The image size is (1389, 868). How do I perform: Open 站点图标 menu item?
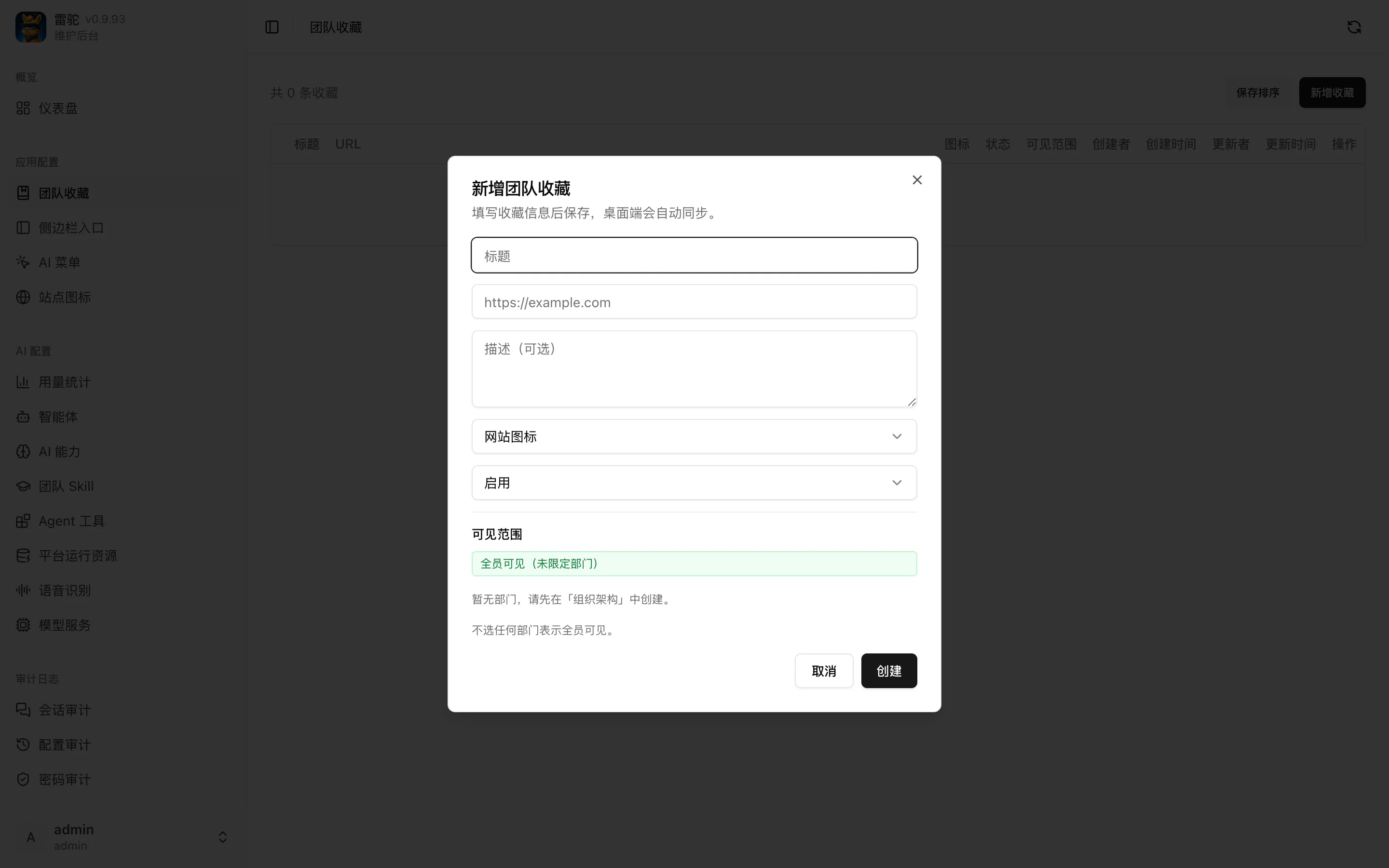coord(123,298)
